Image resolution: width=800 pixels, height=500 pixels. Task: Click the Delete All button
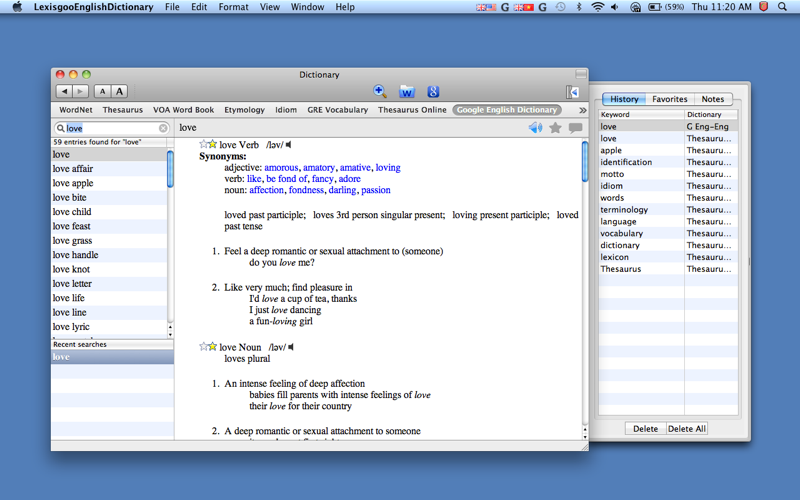click(x=687, y=428)
